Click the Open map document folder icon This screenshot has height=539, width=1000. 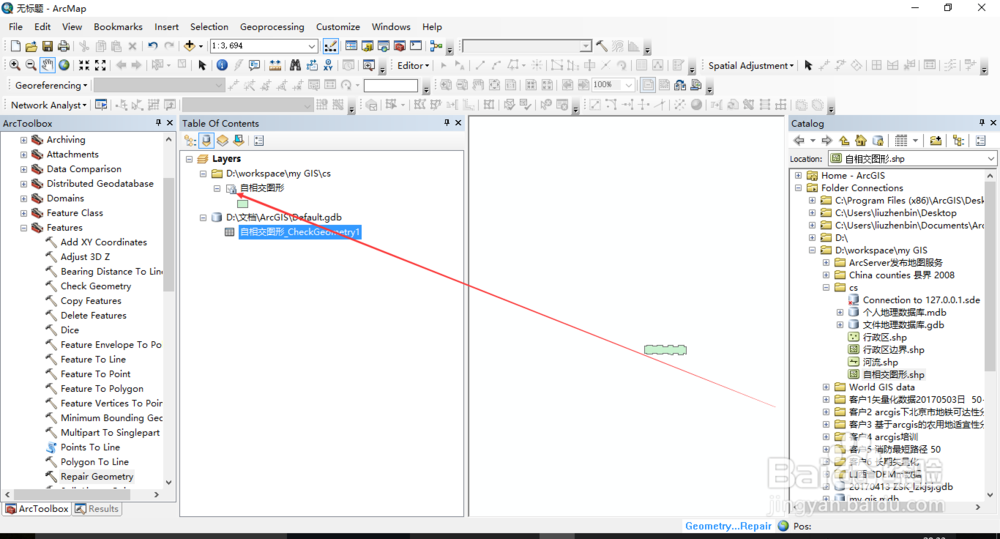(31, 46)
